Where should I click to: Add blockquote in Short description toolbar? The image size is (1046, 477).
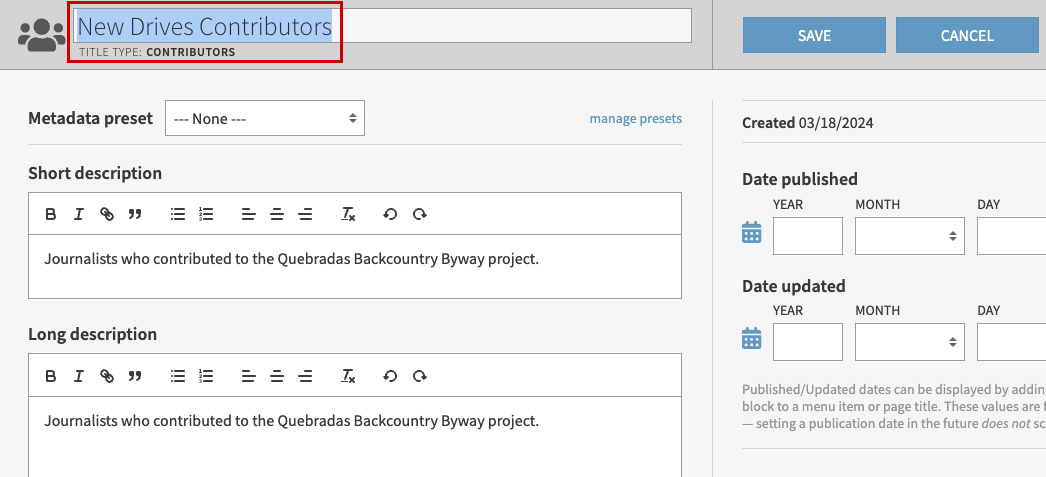[x=135, y=214]
